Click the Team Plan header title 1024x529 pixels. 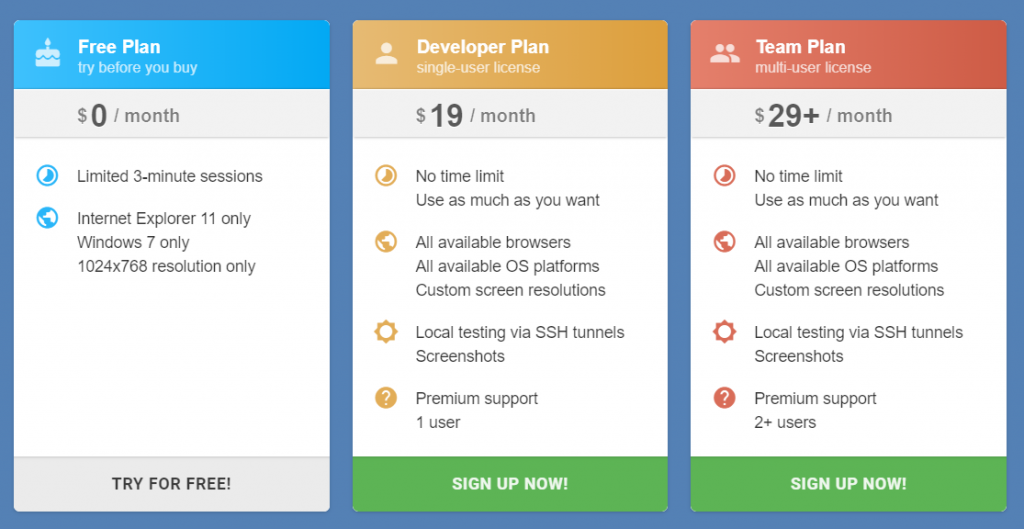(800, 46)
